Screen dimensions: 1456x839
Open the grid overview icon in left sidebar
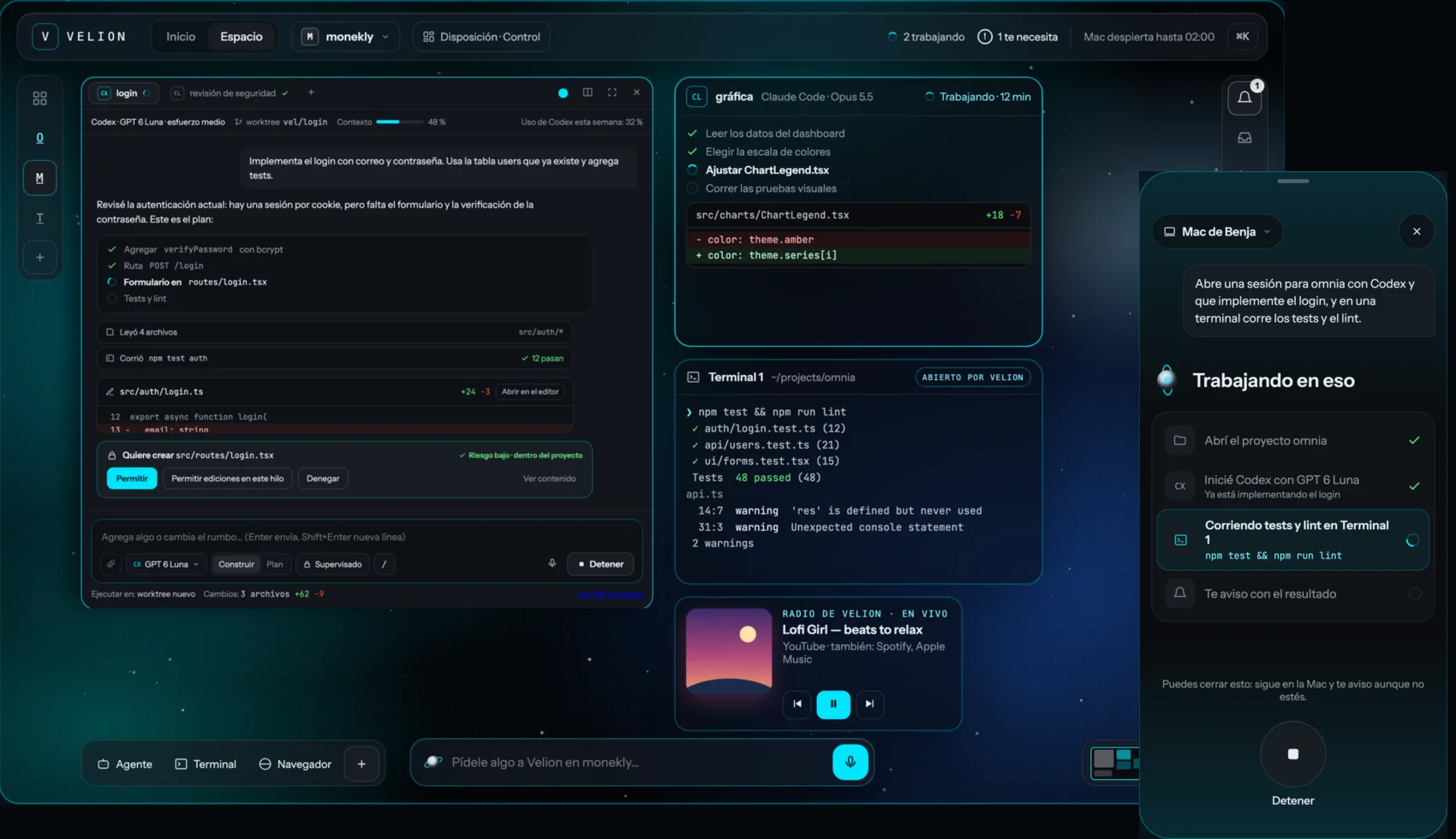39,98
